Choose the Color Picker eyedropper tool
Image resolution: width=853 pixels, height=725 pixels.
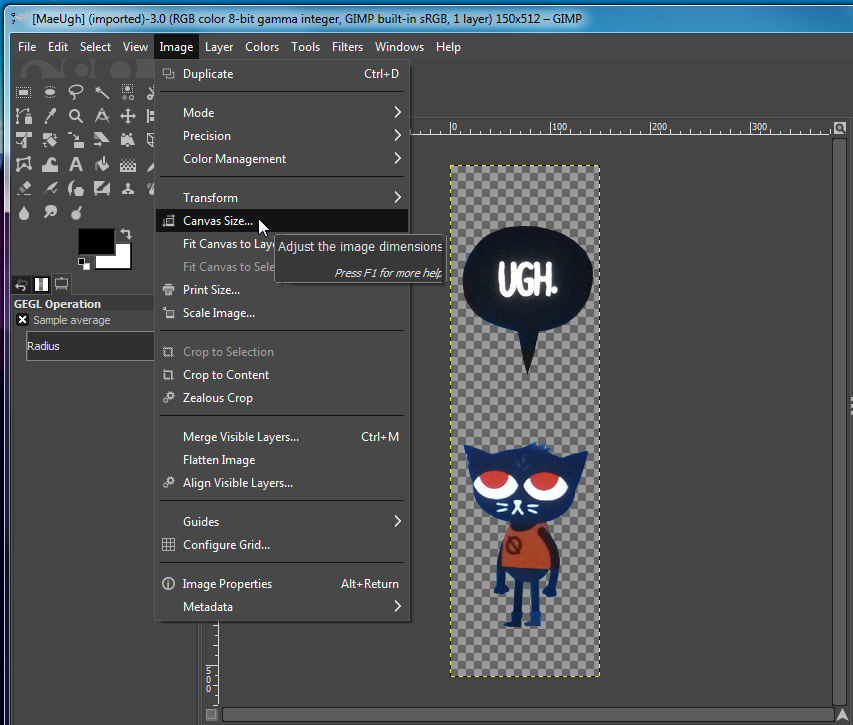[50, 116]
